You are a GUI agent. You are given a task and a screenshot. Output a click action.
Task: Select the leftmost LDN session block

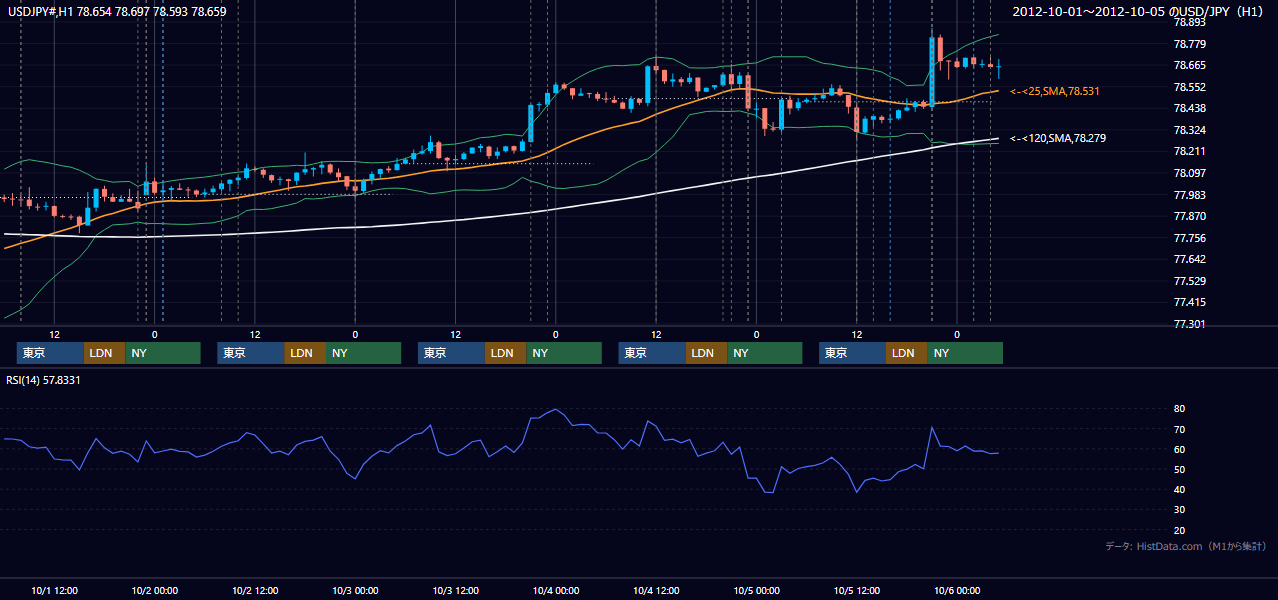coord(104,353)
